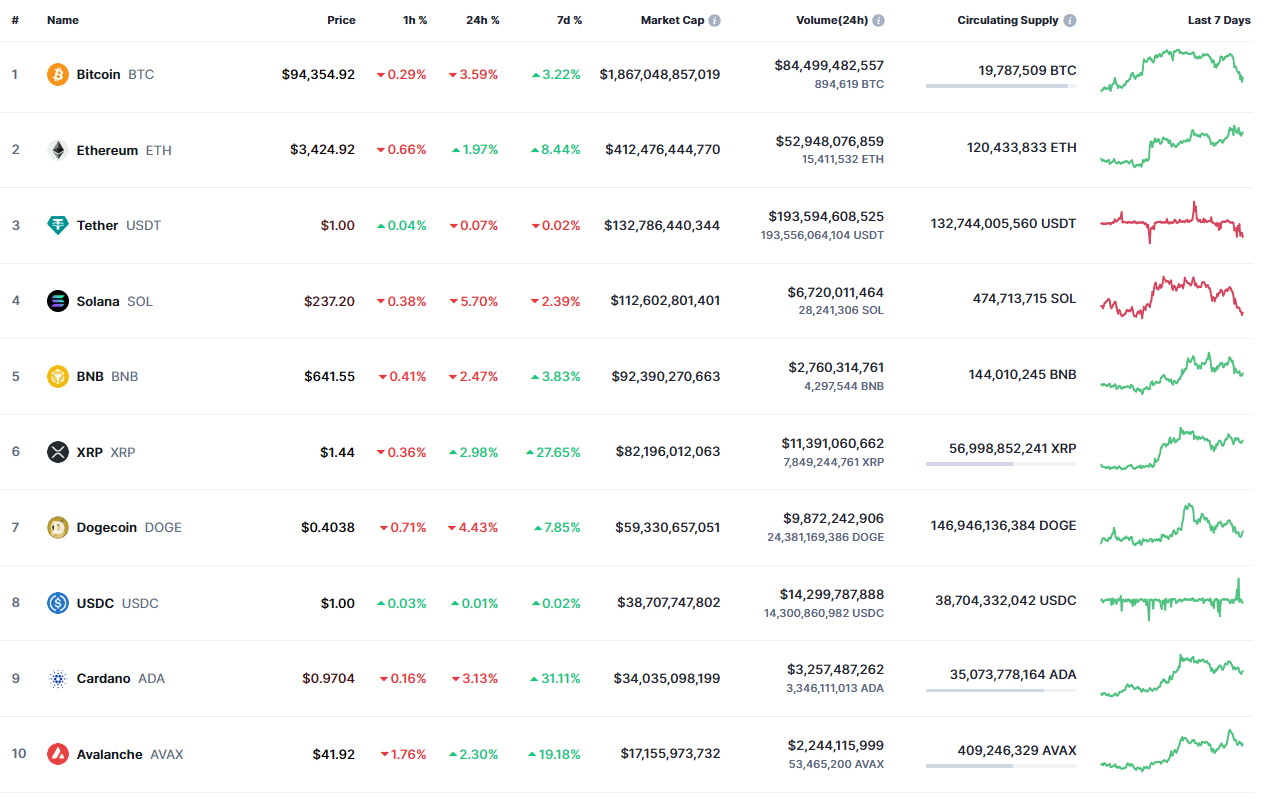Click Tether's volume $193,594,608,525

pos(826,216)
